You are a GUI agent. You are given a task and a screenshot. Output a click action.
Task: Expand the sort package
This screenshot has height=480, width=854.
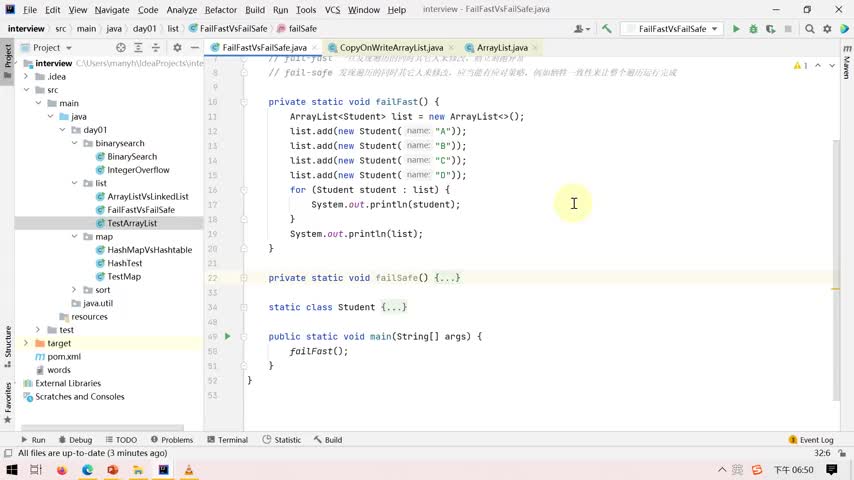click(74, 290)
